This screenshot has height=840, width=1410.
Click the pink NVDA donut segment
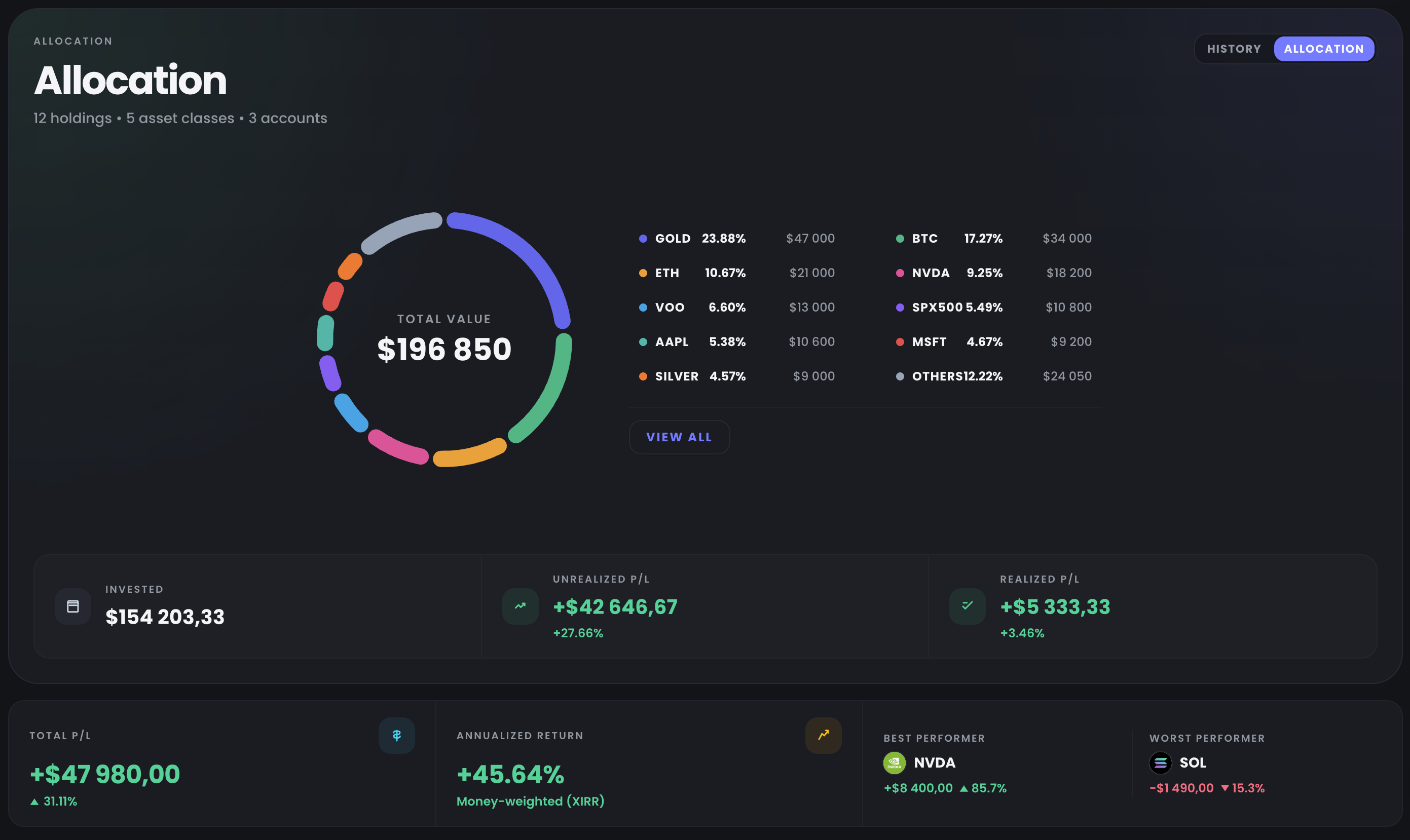point(396,449)
